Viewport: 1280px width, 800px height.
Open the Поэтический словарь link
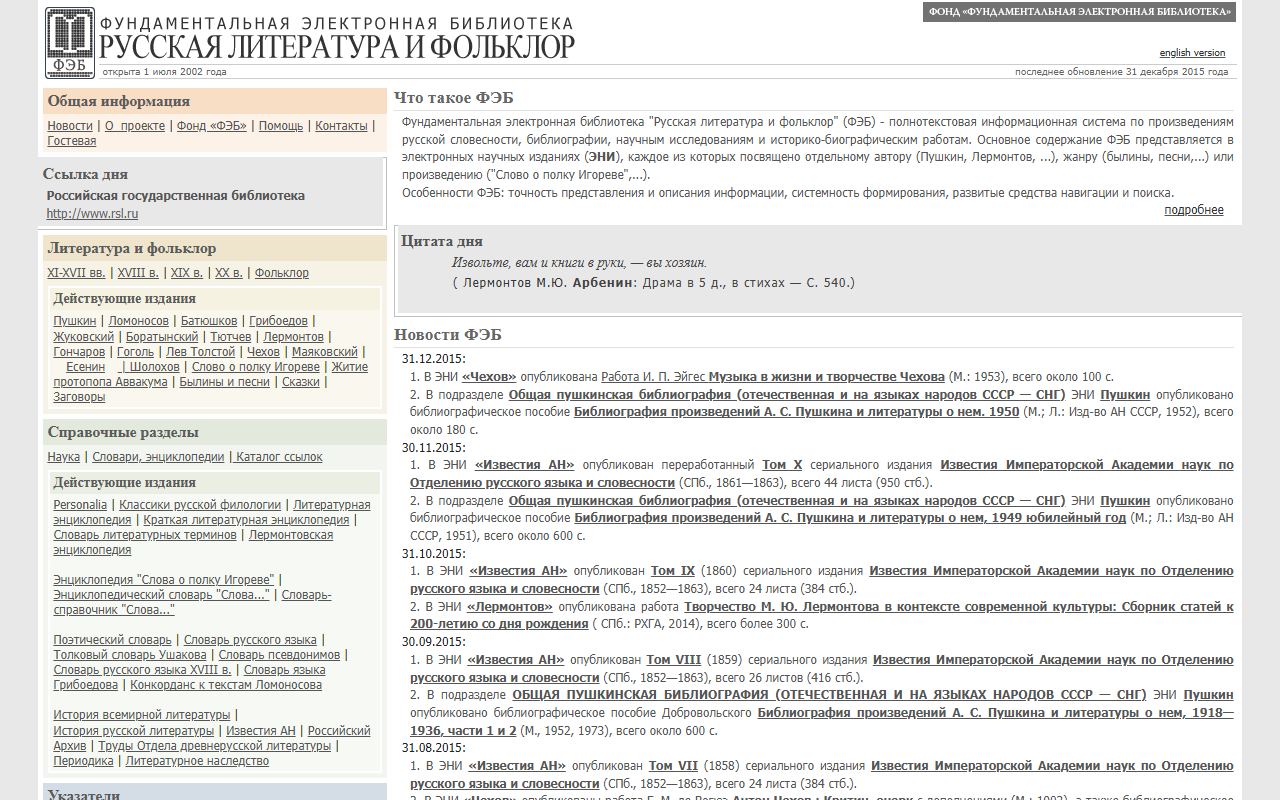112,640
